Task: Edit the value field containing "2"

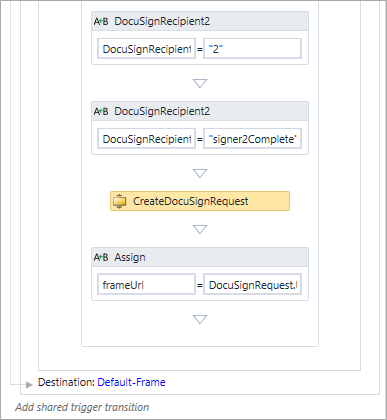Action: click(252, 49)
